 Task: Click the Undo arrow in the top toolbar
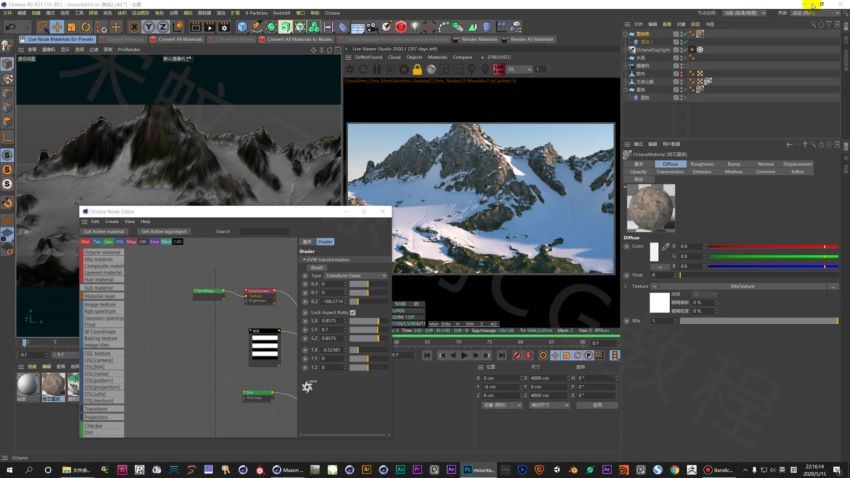tap(10, 27)
